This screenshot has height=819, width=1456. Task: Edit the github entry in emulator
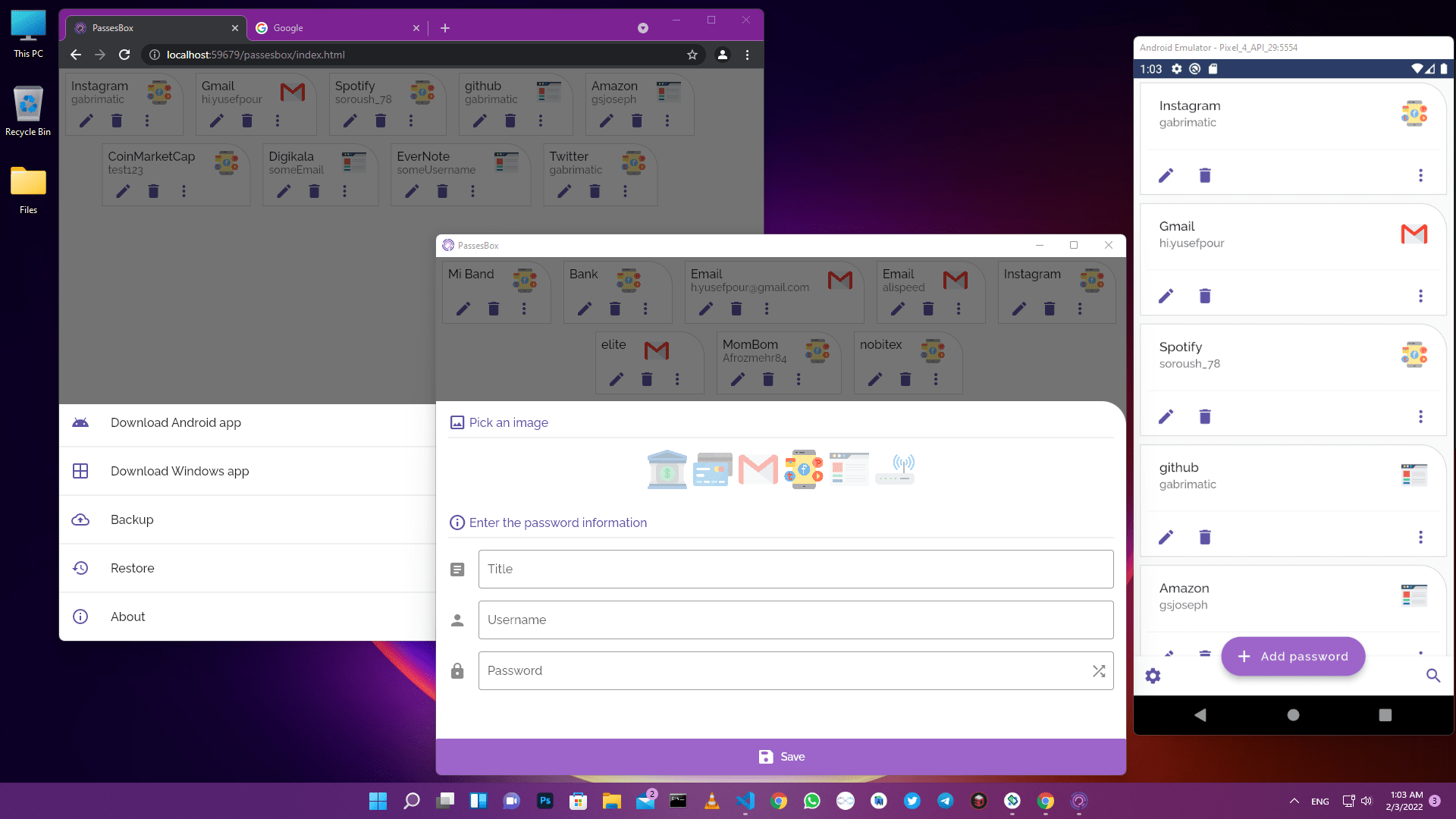coord(1166,537)
